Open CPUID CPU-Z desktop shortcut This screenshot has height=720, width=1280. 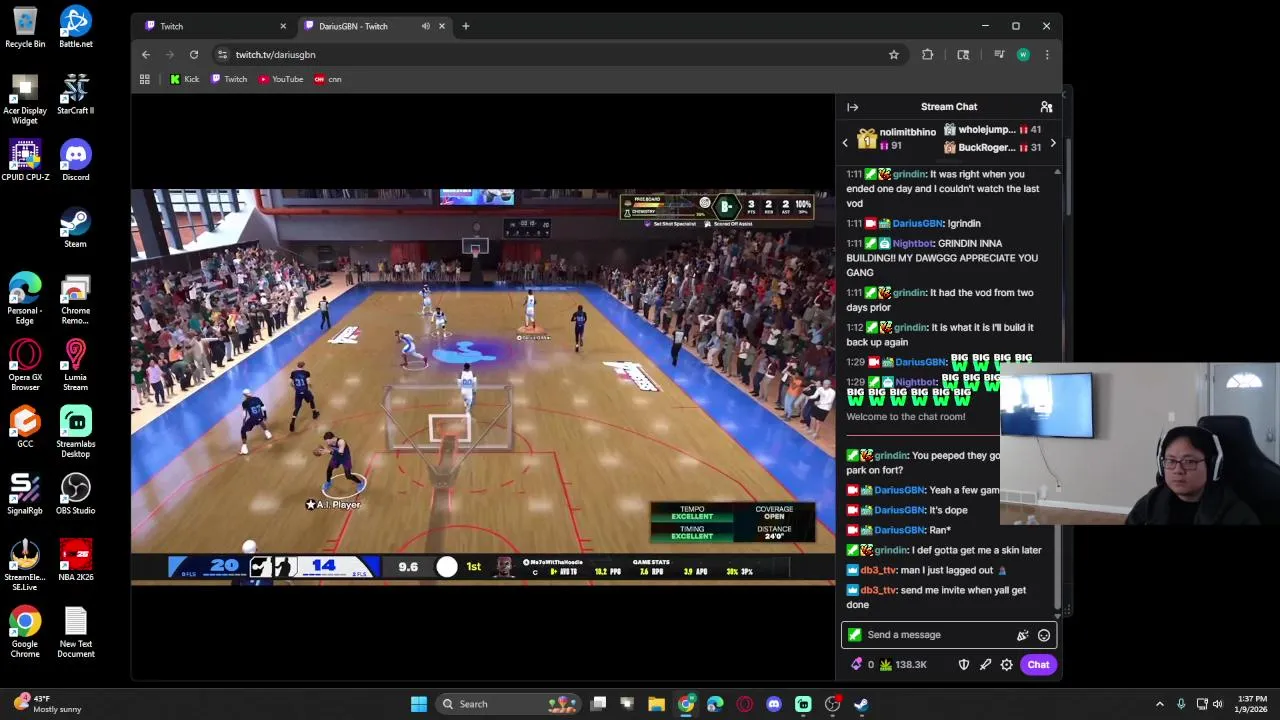[25, 161]
